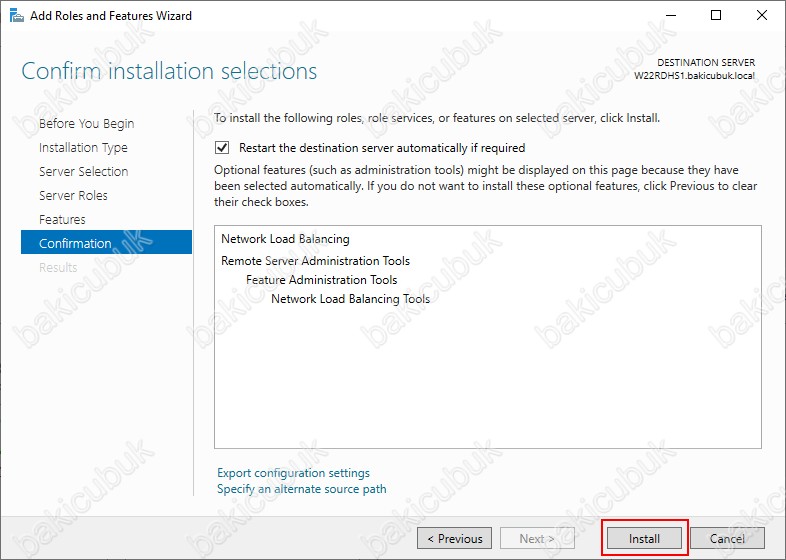Viewport: 786px width, 560px height.
Task: Open the Features step
Action: 62,220
